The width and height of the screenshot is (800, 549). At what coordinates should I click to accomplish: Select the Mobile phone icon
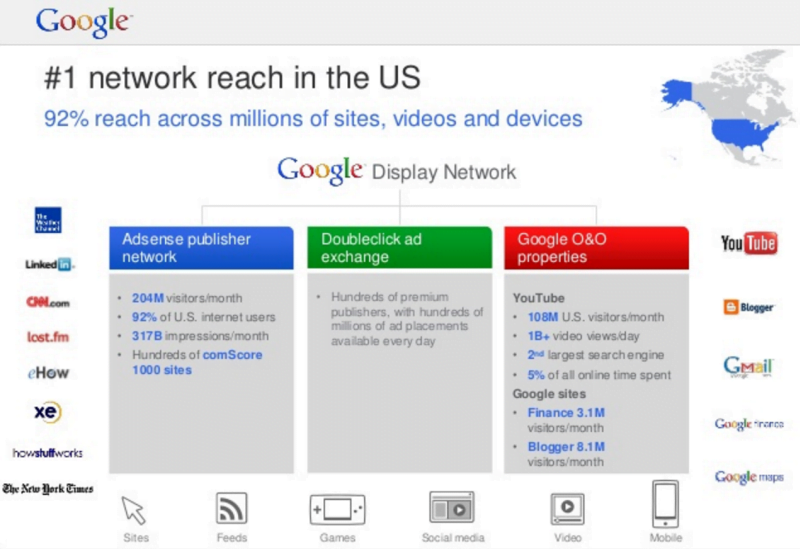[x=666, y=504]
